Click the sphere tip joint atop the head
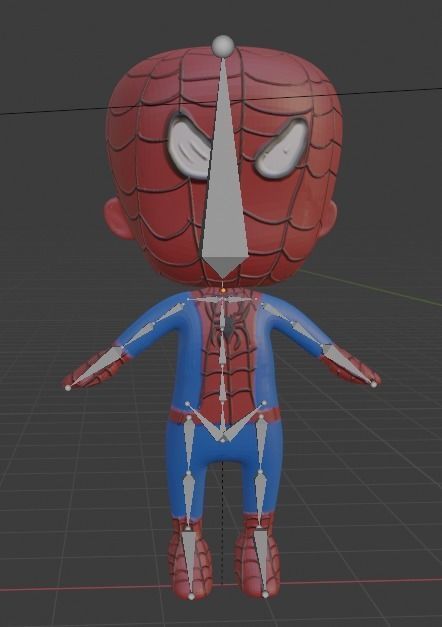442x627 pixels. pyautogui.click(x=222, y=46)
